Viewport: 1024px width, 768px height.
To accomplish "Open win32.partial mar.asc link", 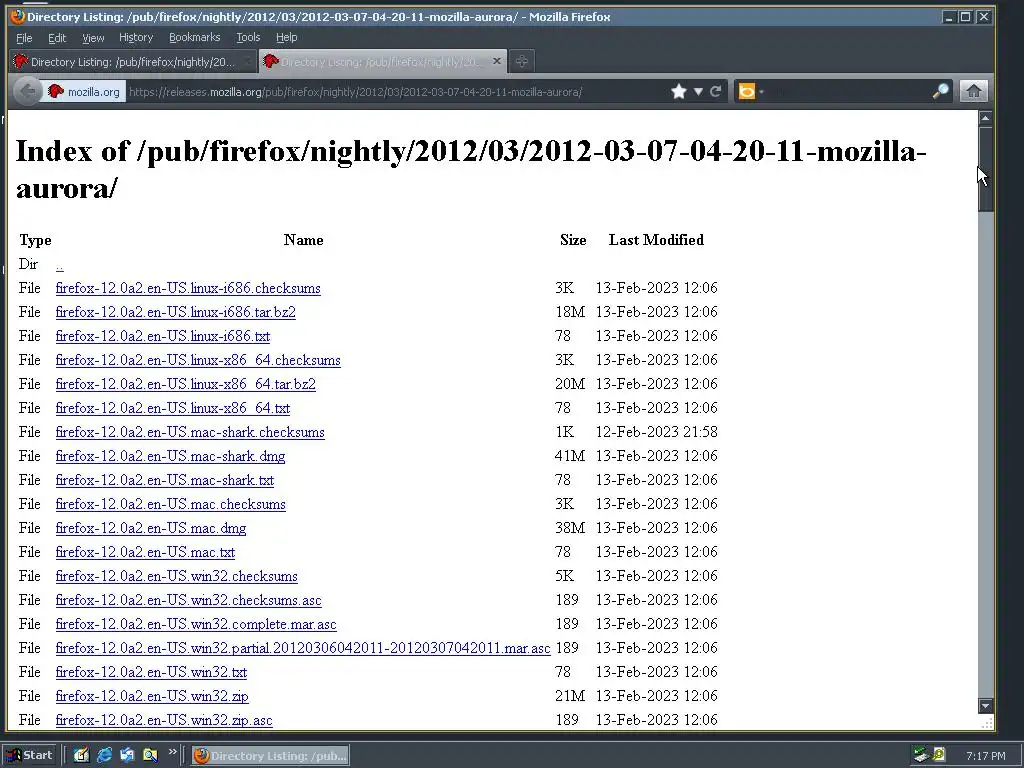I will [303, 648].
